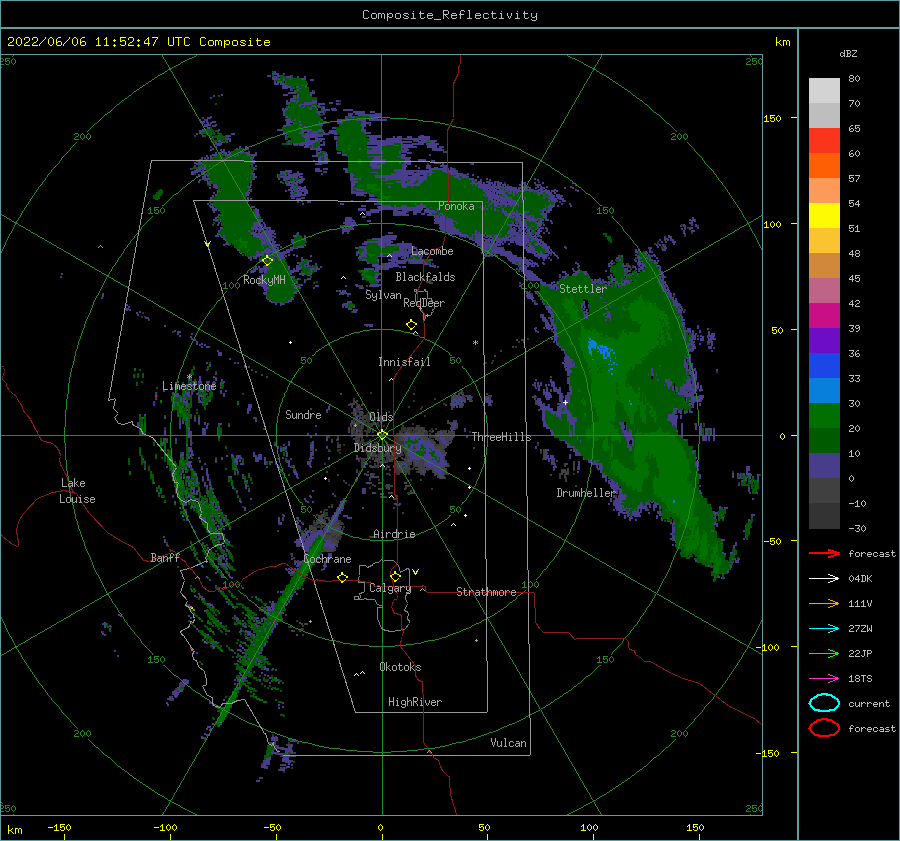Viewport: 900px width, 841px height.
Task: Select the yellow diamond marker below RedDeer
Action: point(411,325)
